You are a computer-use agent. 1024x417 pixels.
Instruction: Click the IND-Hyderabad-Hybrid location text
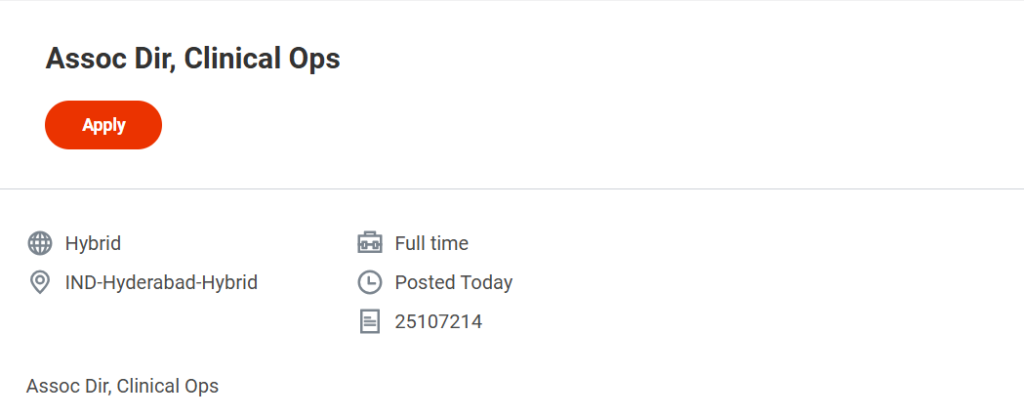[161, 283]
